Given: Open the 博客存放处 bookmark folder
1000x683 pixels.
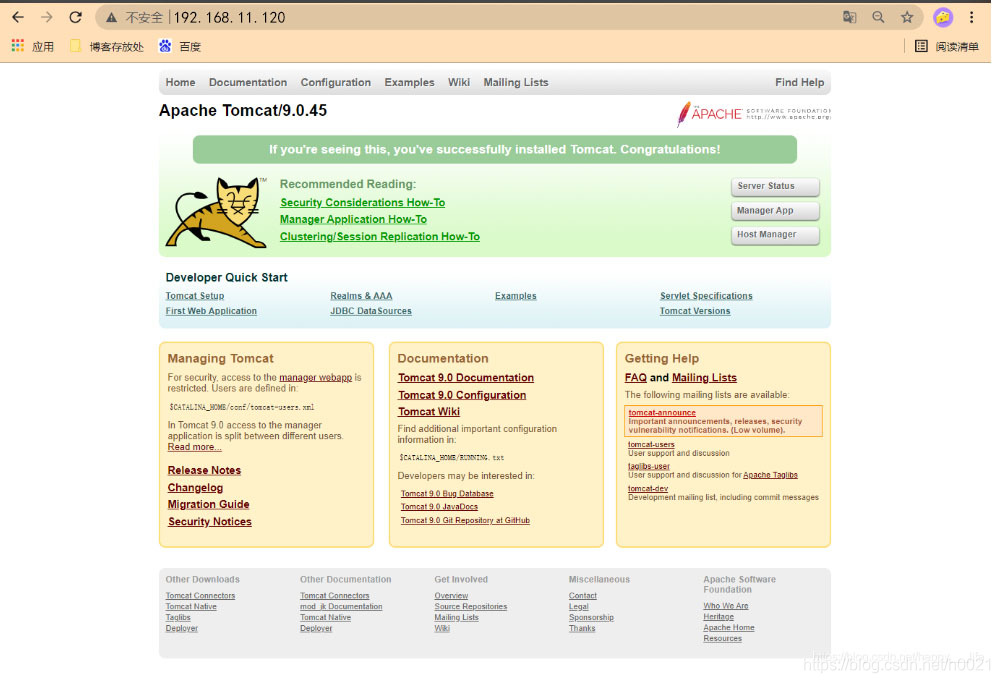Looking at the screenshot, I should point(107,47).
